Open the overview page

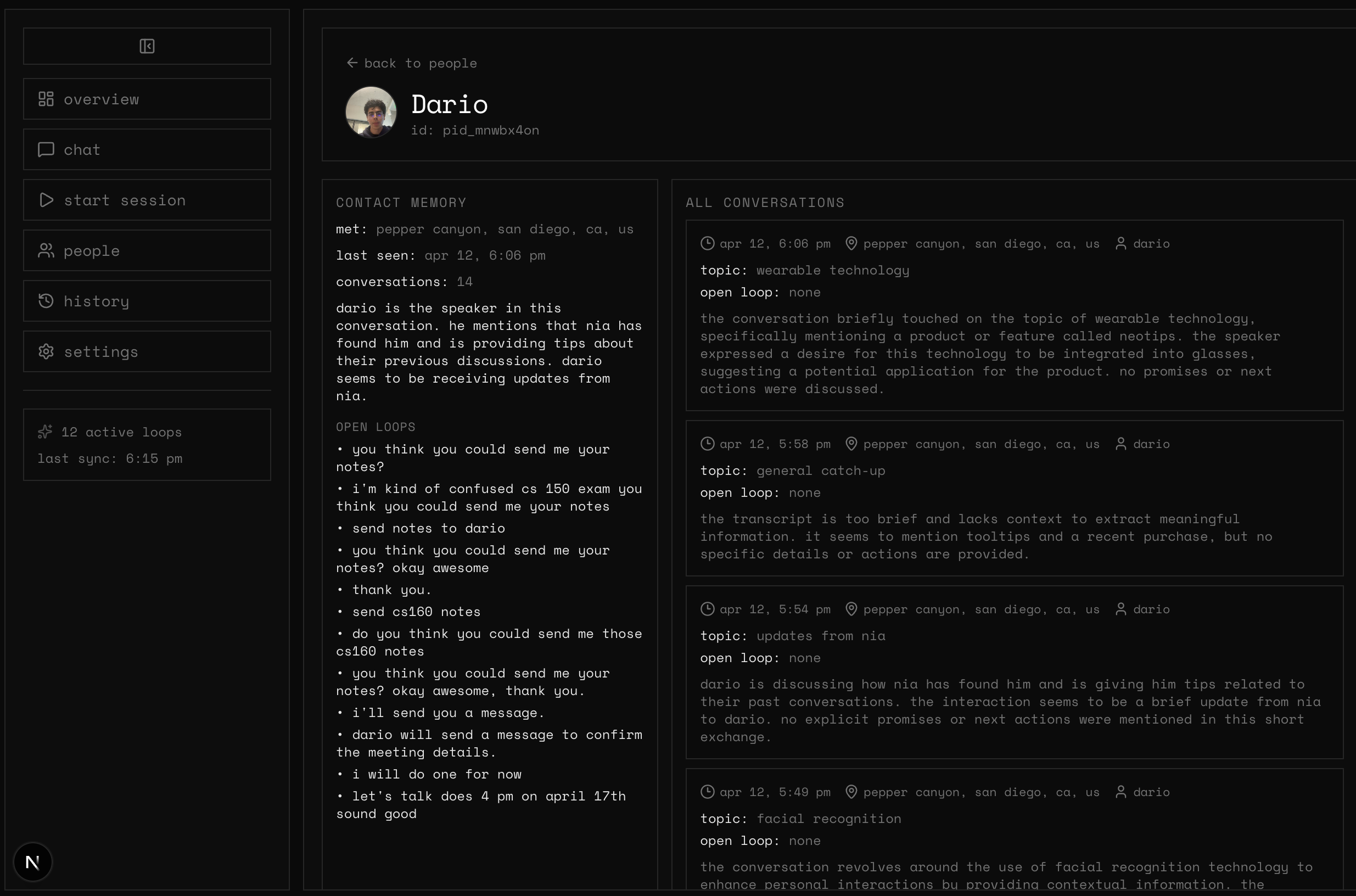click(147, 99)
